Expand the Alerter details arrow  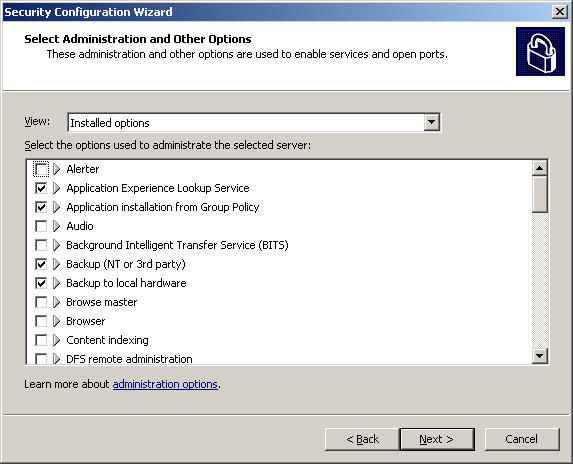pyautogui.click(x=56, y=169)
